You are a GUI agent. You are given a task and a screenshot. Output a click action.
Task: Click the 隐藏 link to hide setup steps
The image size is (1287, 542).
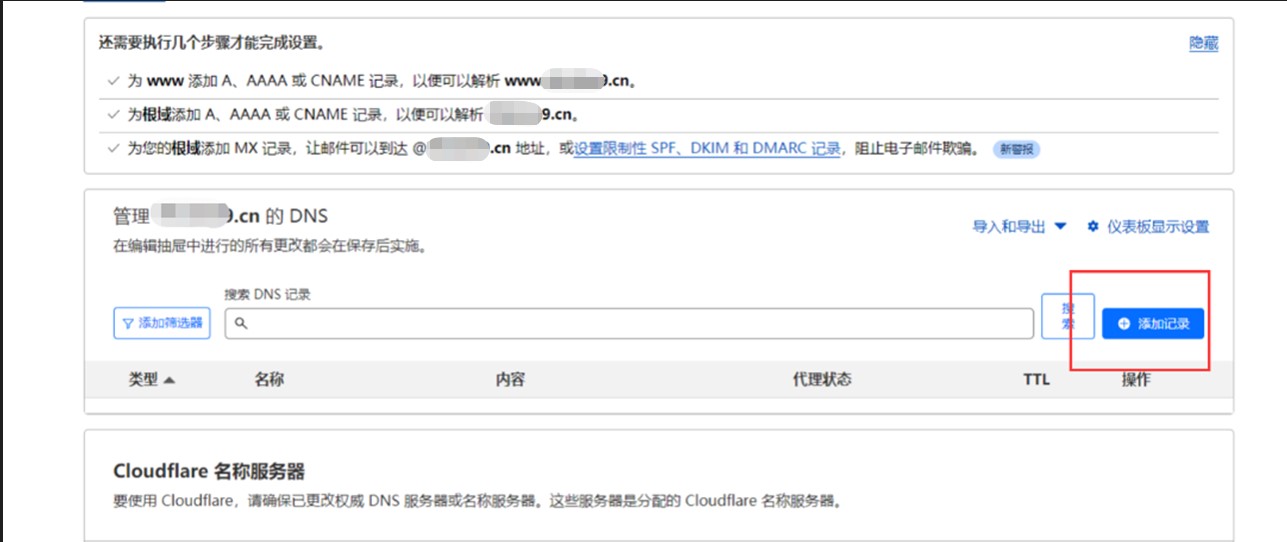[1203, 43]
